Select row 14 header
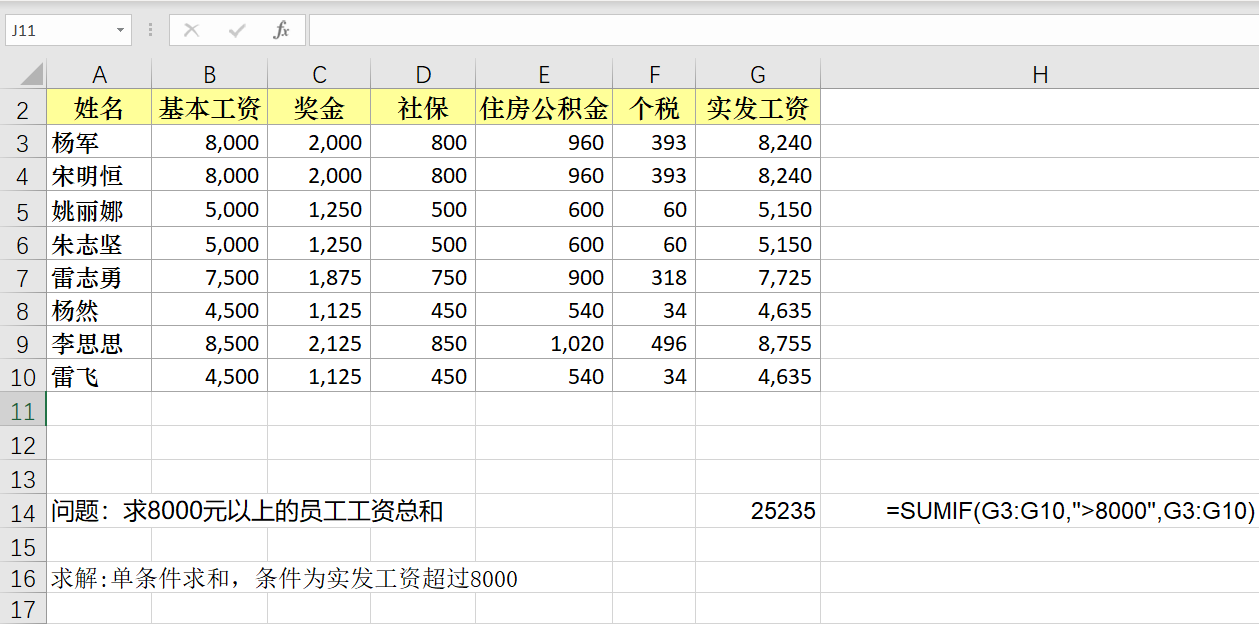The width and height of the screenshot is (1259, 624). (x=23, y=512)
